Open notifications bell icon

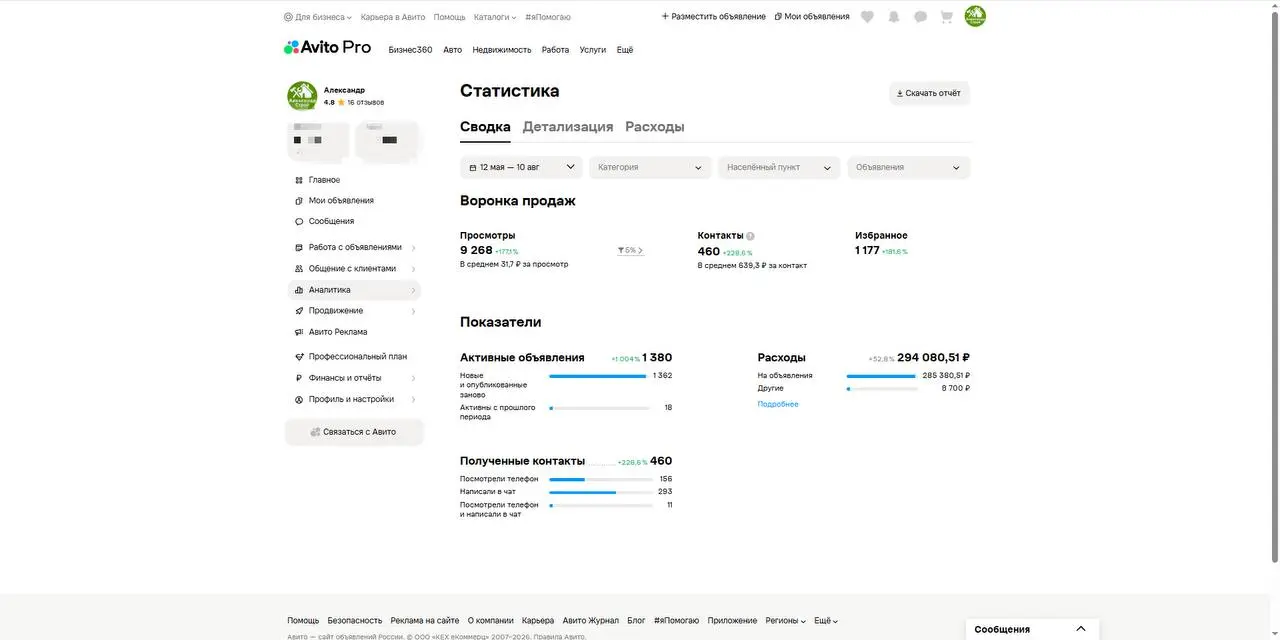[x=894, y=17]
